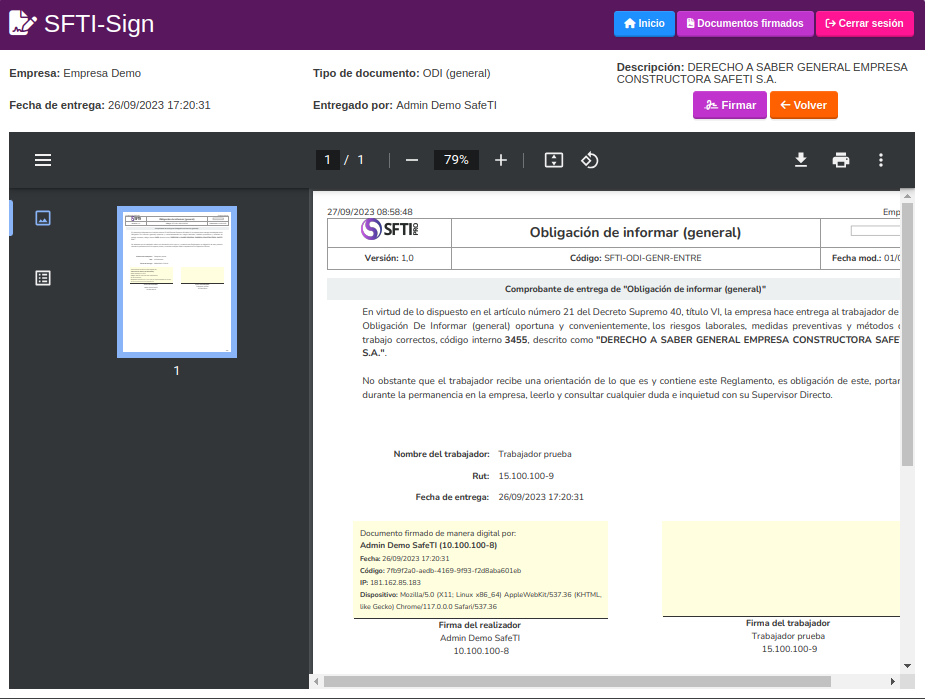Click 'Tipo de documento: ODI (general)' text

click(x=402, y=73)
